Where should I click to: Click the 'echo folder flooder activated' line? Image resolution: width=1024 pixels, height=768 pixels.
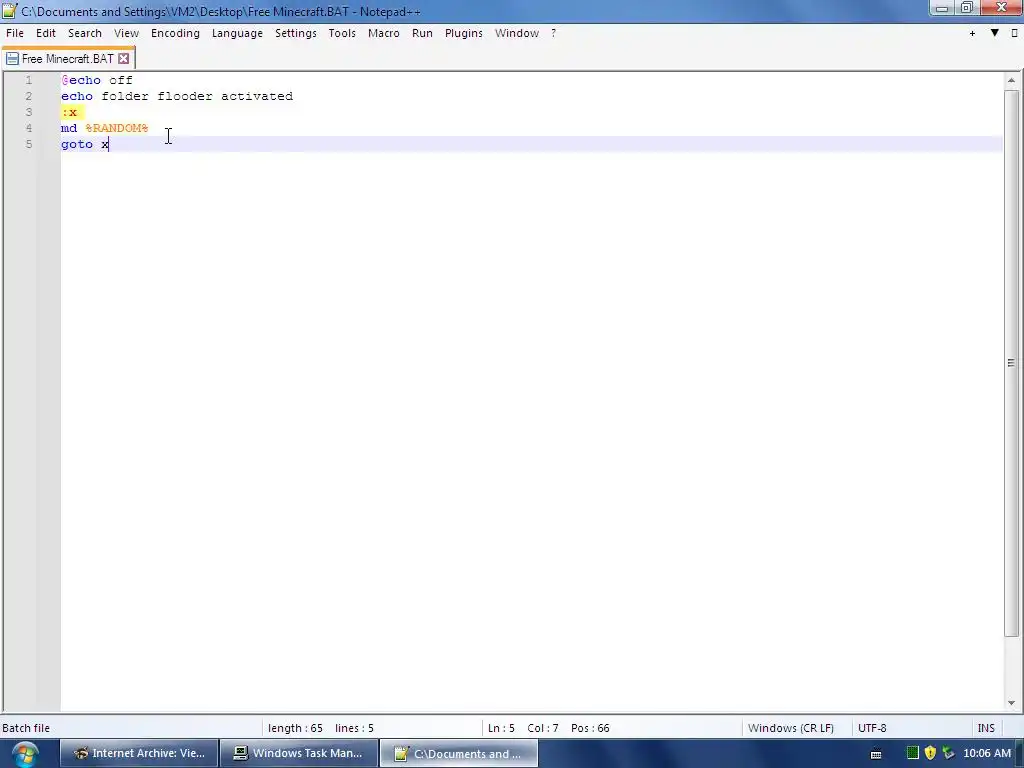click(177, 96)
